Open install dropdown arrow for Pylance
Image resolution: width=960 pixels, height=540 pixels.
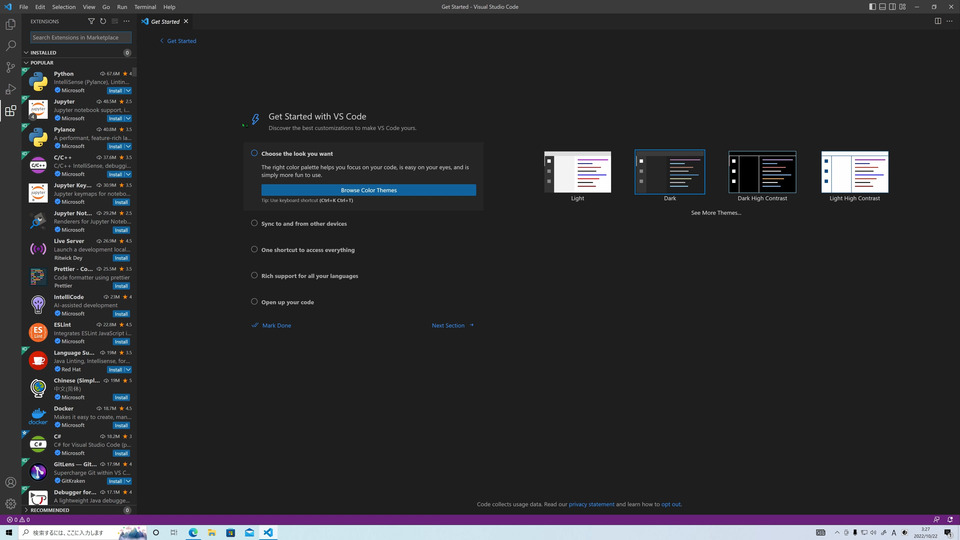128,146
